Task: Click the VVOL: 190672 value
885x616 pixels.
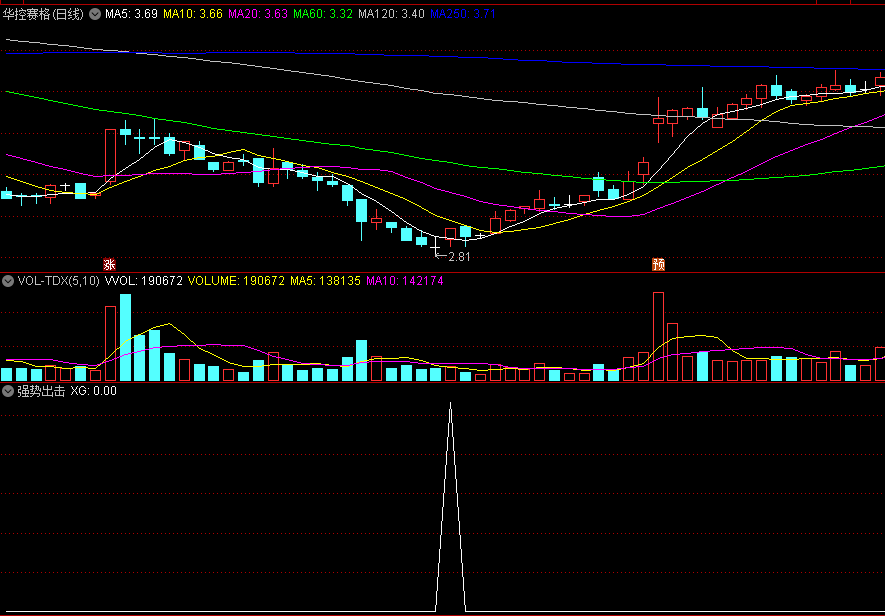Action: (143, 281)
